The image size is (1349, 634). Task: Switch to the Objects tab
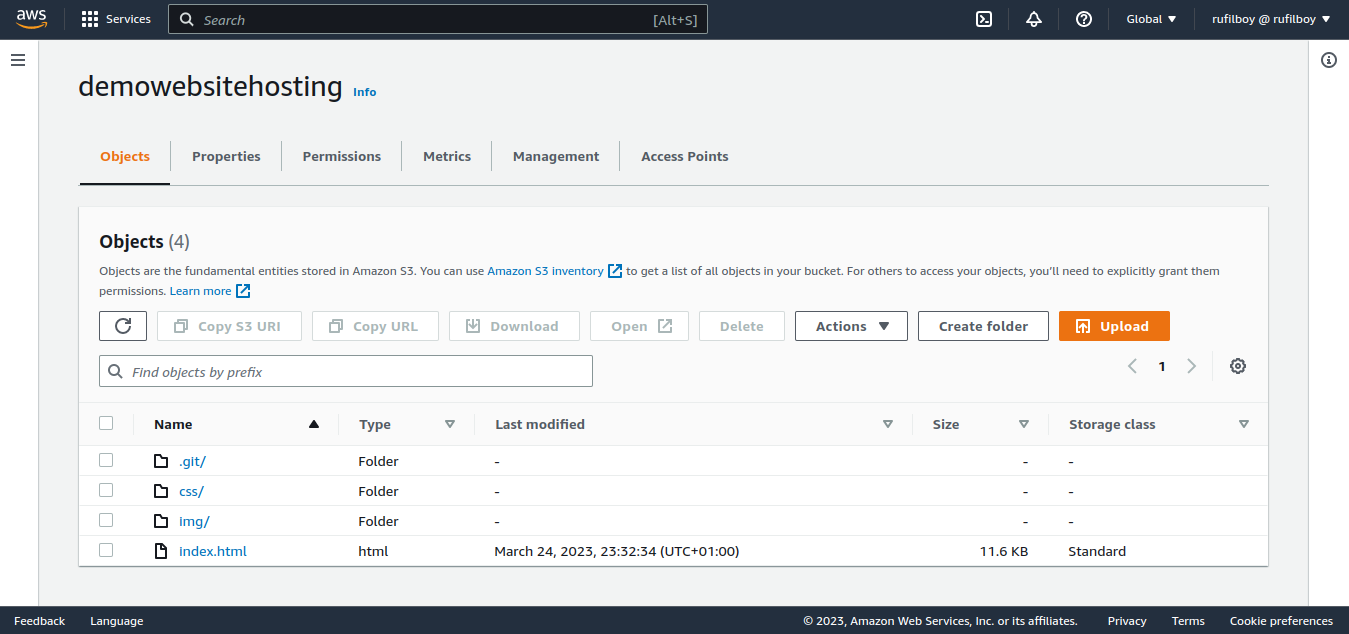coord(125,156)
